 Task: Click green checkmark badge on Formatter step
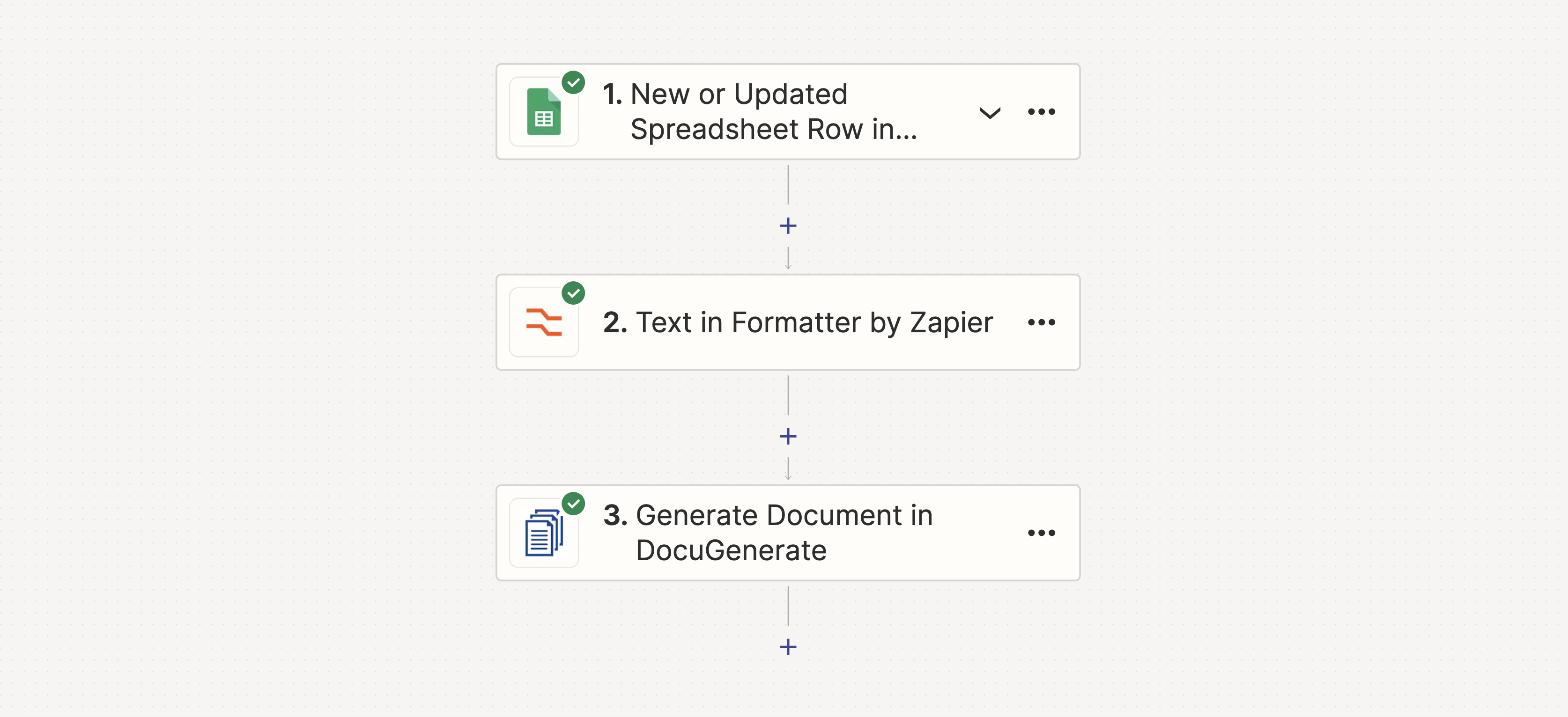click(573, 293)
